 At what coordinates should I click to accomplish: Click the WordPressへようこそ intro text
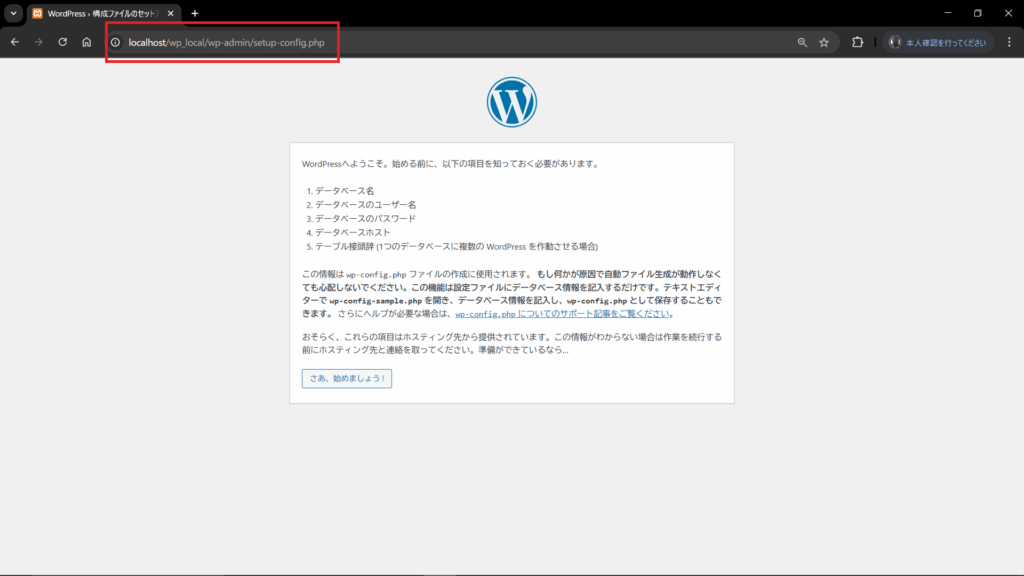[x=451, y=164]
